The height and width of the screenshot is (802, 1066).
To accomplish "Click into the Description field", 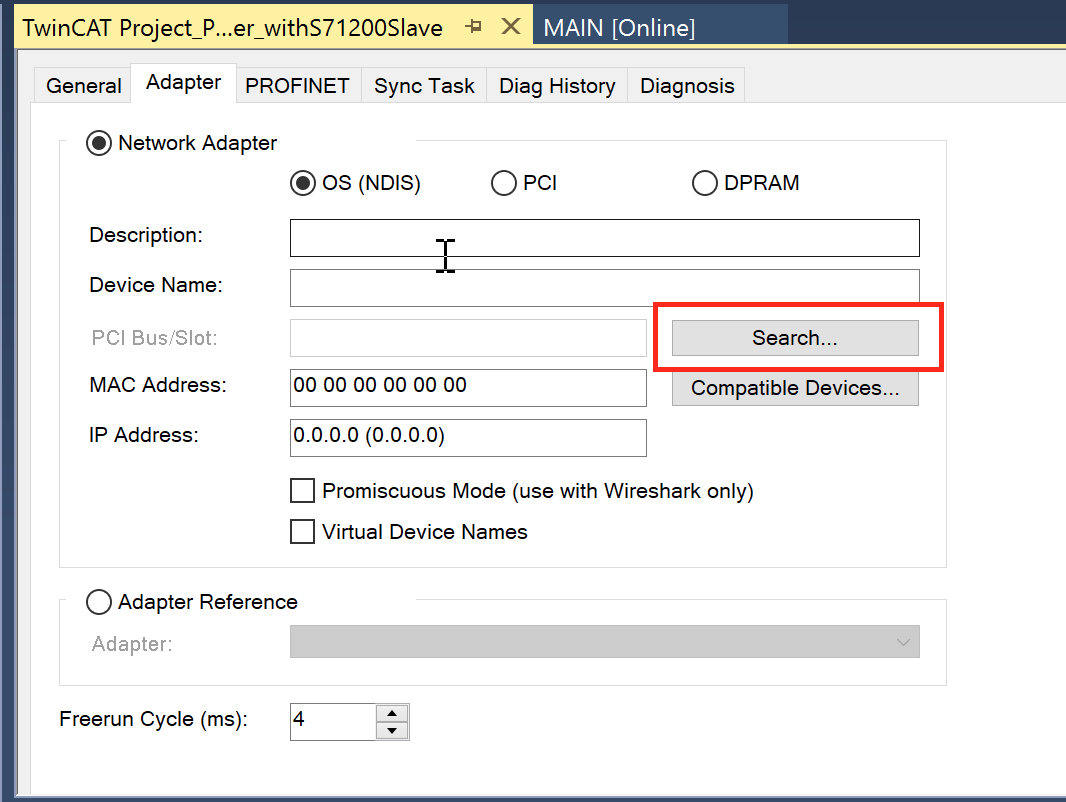I will [604, 238].
